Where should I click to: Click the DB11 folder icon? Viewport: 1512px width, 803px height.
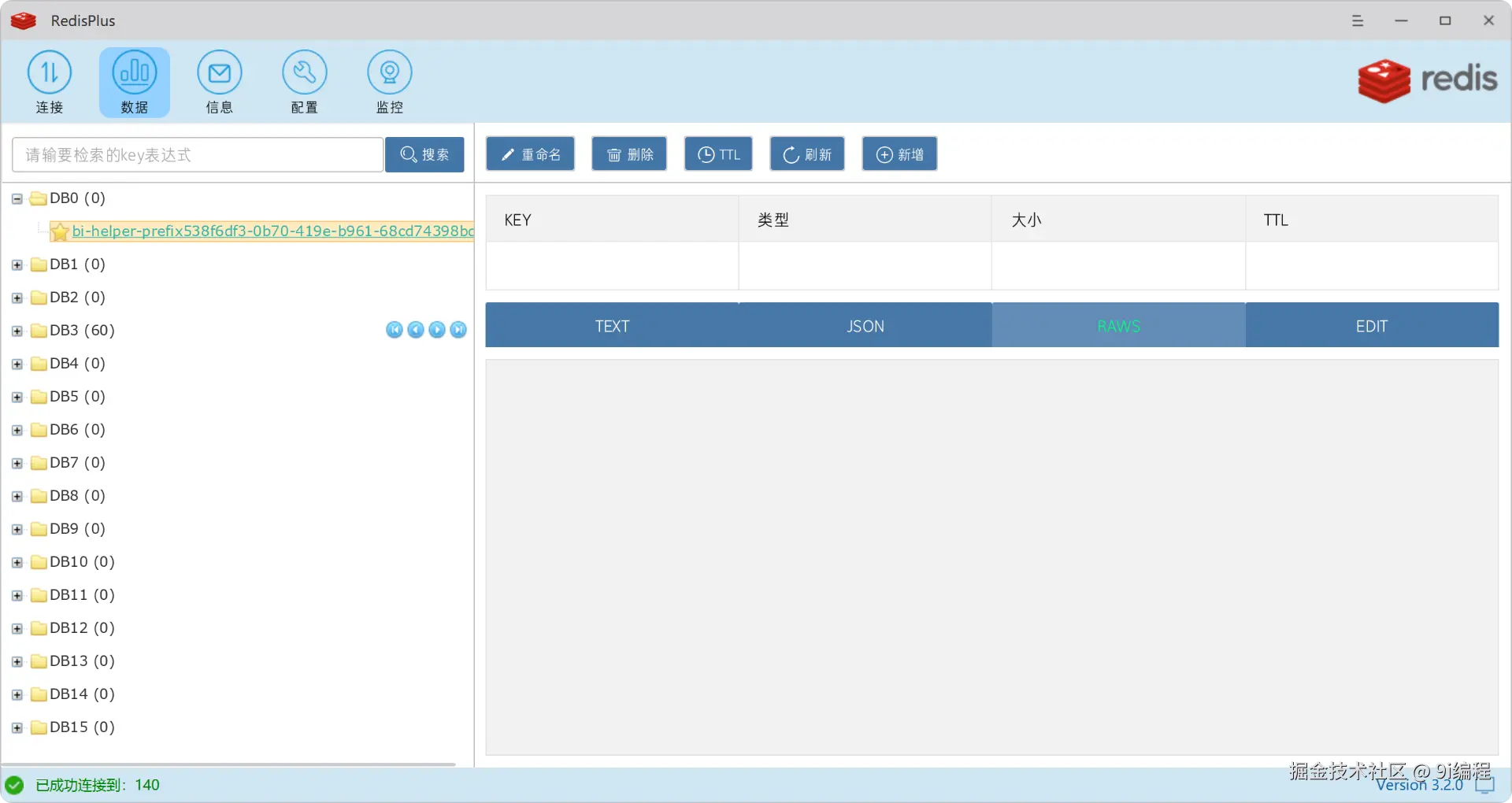point(39,595)
